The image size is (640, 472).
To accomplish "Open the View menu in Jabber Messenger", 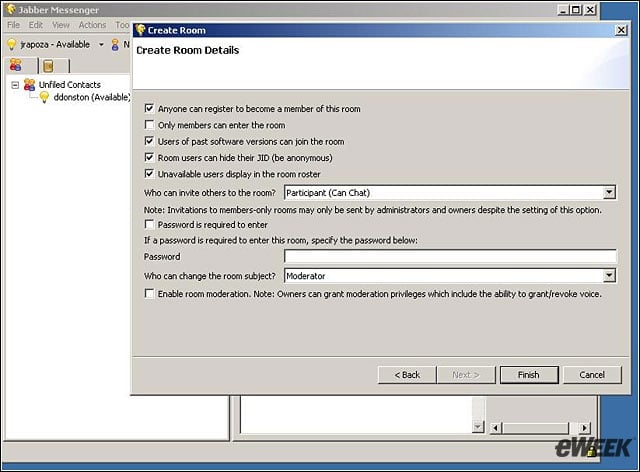I will point(61,25).
